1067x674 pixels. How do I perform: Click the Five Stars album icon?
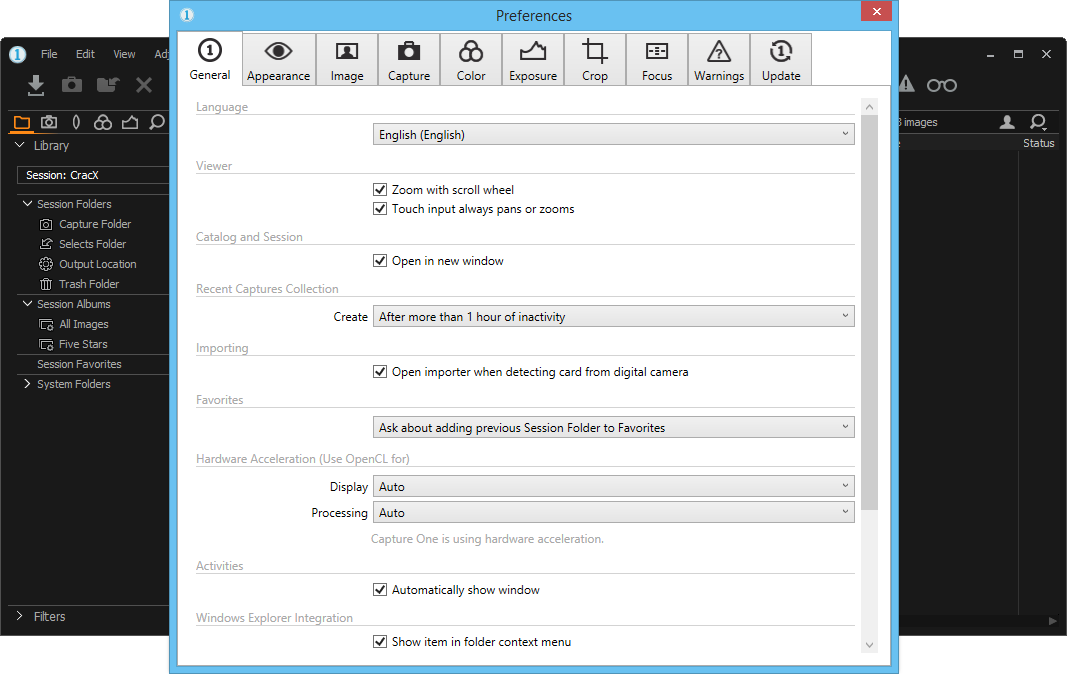(46, 344)
